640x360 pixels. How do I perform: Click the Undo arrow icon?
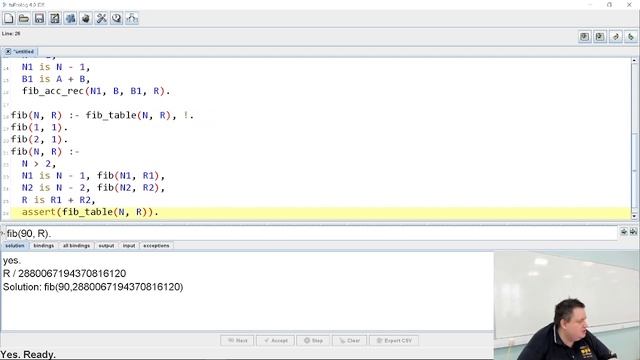pos(616,37)
